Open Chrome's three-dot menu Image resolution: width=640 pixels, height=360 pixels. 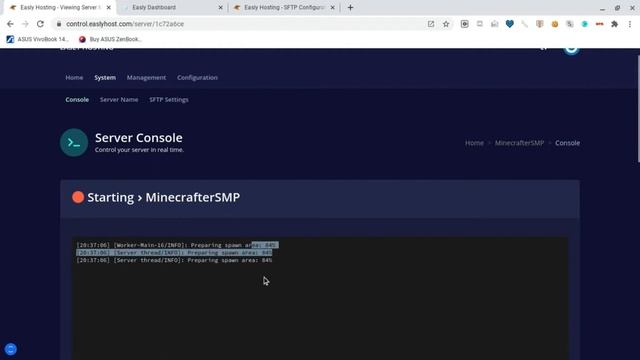[x=630, y=24]
